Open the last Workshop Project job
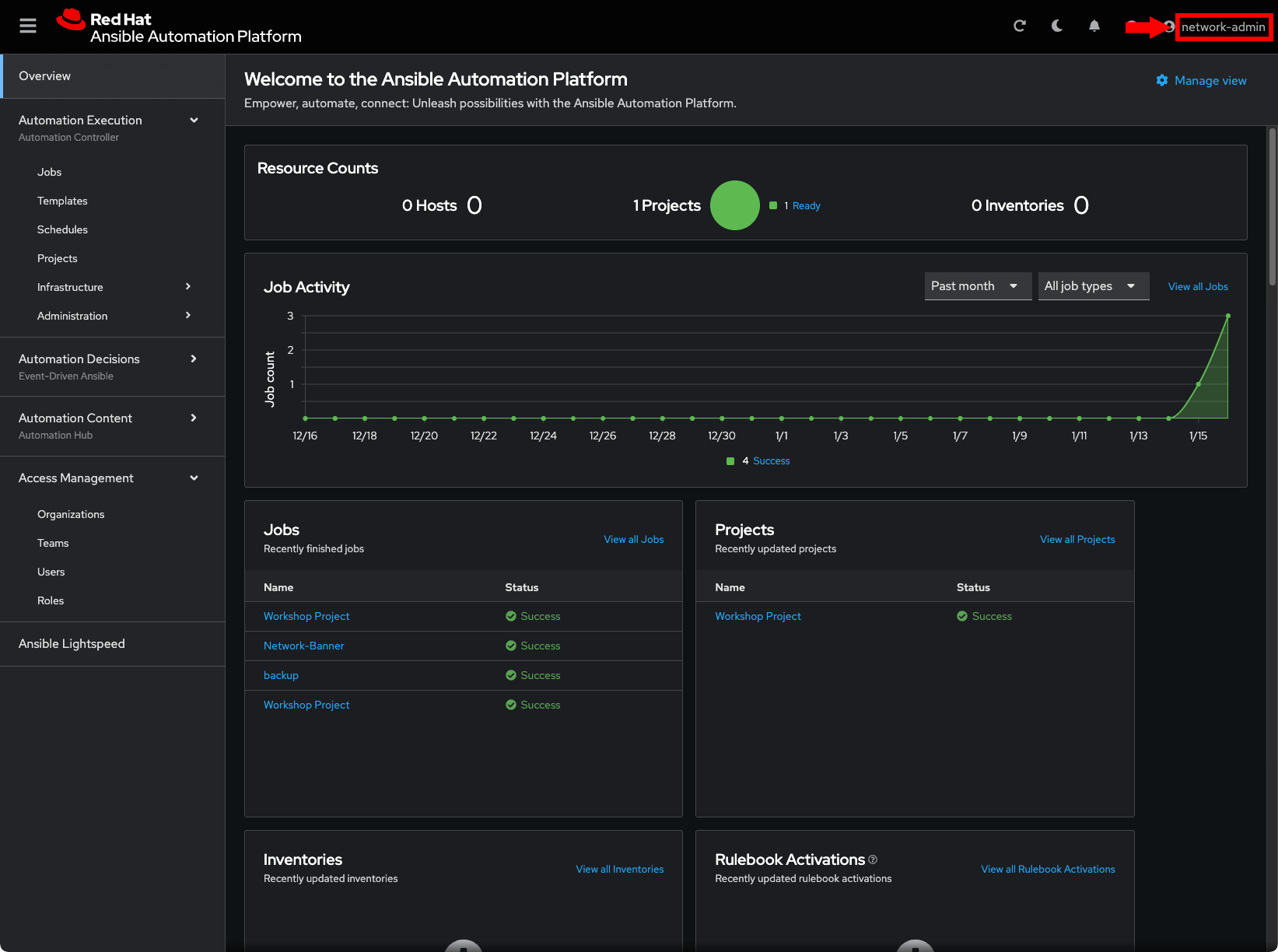This screenshot has width=1278, height=952. click(x=306, y=705)
